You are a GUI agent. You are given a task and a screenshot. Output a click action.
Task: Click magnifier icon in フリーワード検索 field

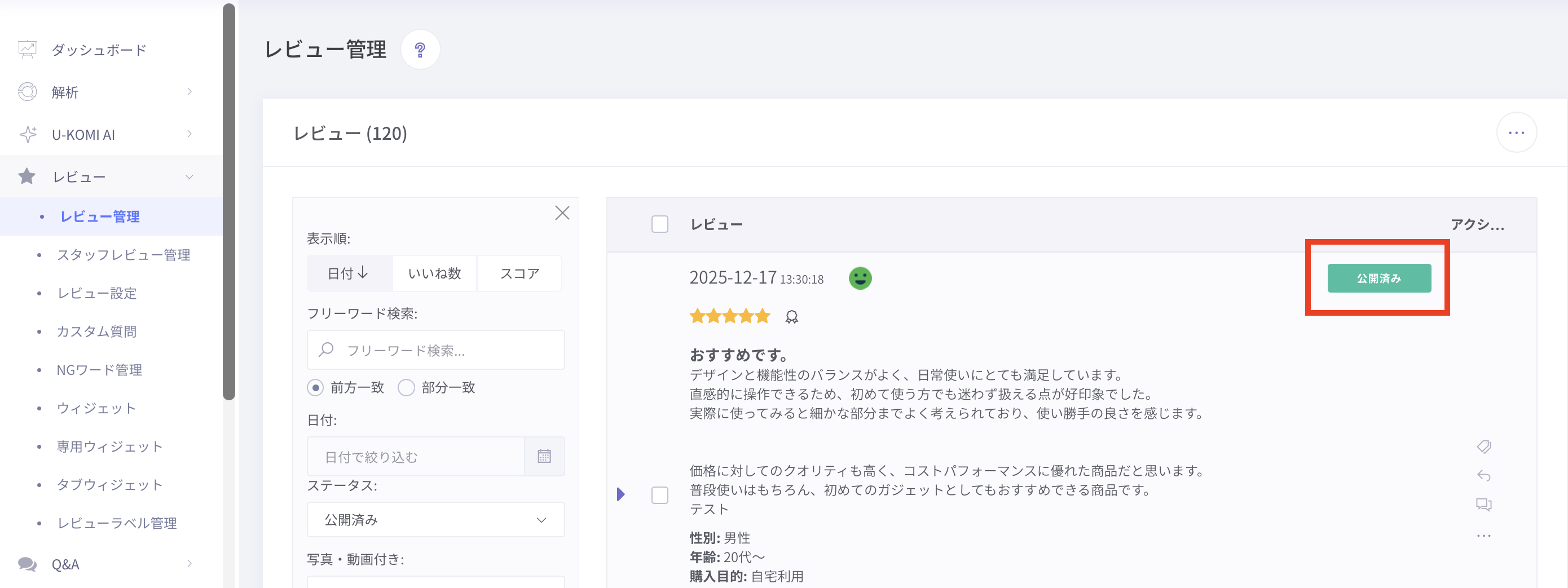[326, 350]
